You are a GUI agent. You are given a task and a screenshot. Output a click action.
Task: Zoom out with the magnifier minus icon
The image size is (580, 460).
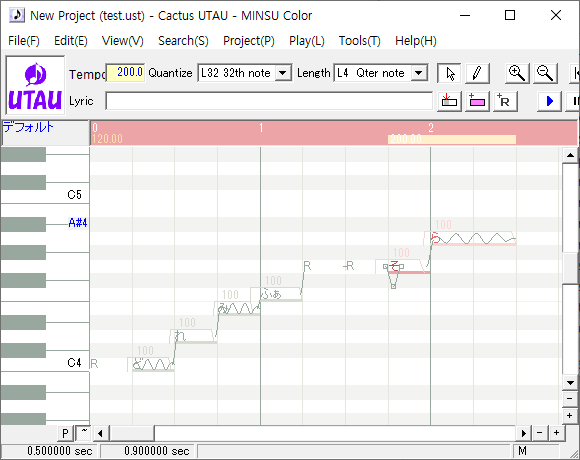(545, 73)
